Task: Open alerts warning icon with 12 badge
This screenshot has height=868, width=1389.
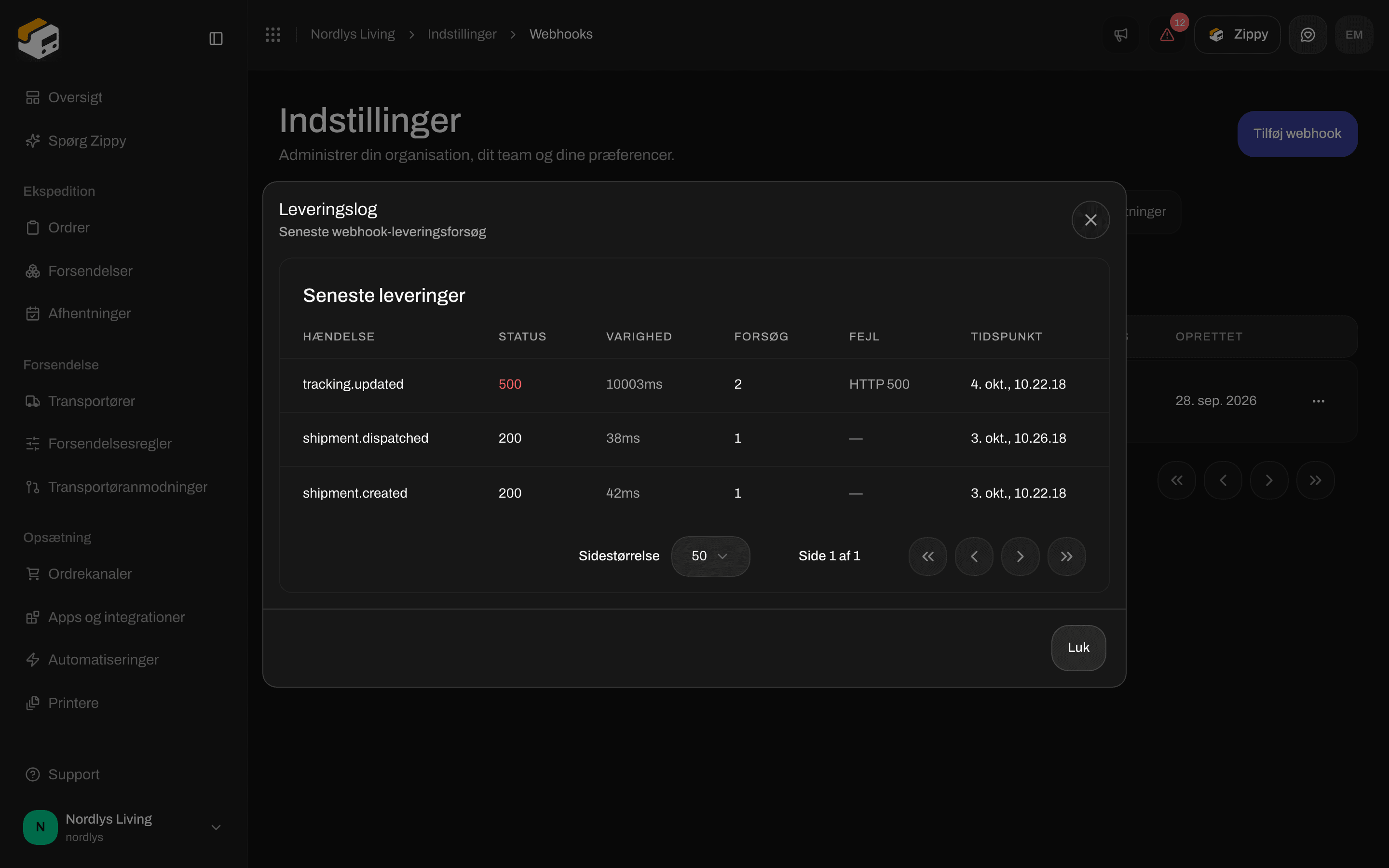Action: [1167, 34]
